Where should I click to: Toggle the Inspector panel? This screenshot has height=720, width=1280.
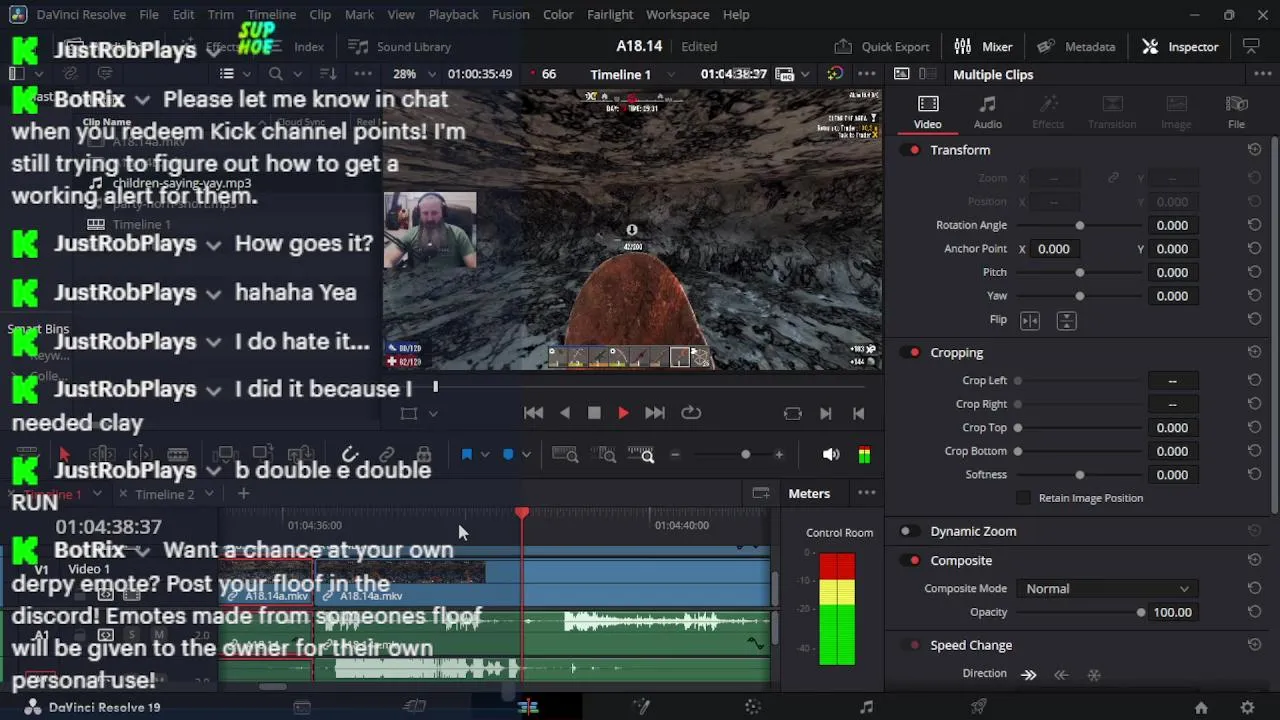pyautogui.click(x=1180, y=46)
